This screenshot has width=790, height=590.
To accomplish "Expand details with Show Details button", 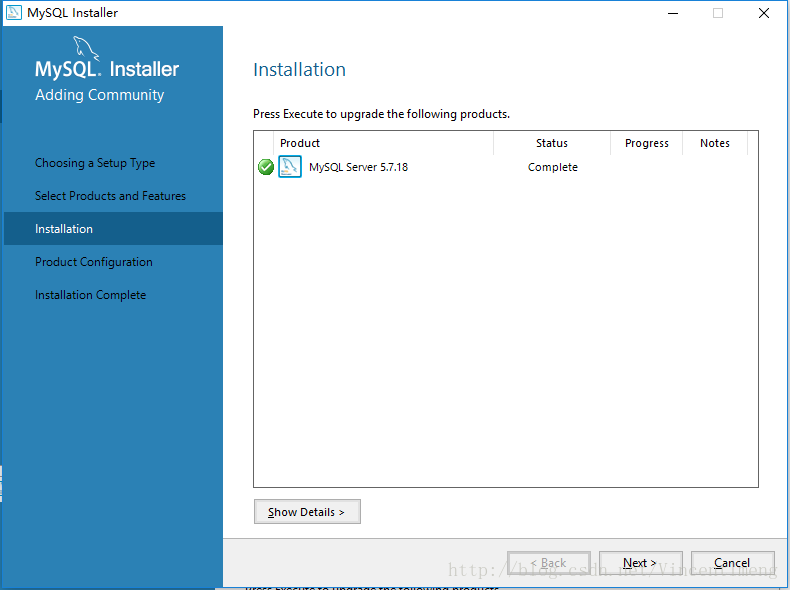I will pos(307,512).
